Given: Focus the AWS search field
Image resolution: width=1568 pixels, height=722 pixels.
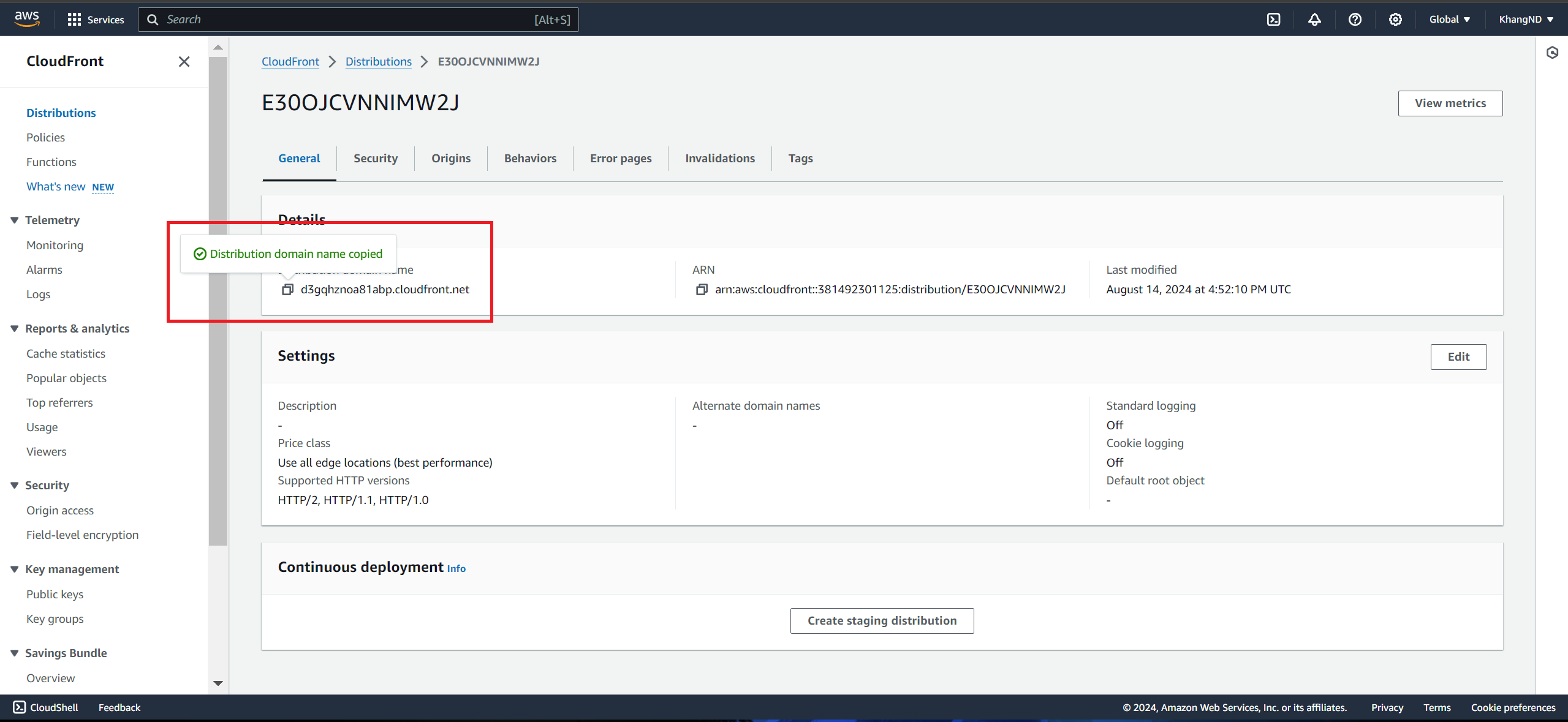Looking at the screenshot, I should click(358, 20).
